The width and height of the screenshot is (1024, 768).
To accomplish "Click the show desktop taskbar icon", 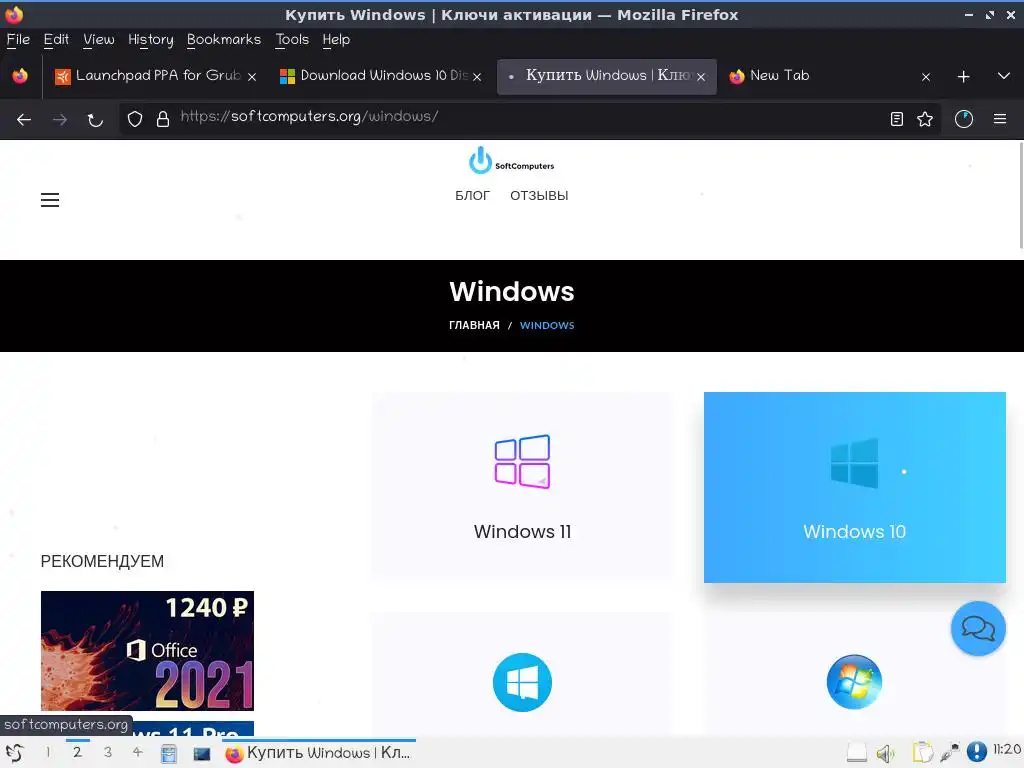I will (x=202, y=754).
